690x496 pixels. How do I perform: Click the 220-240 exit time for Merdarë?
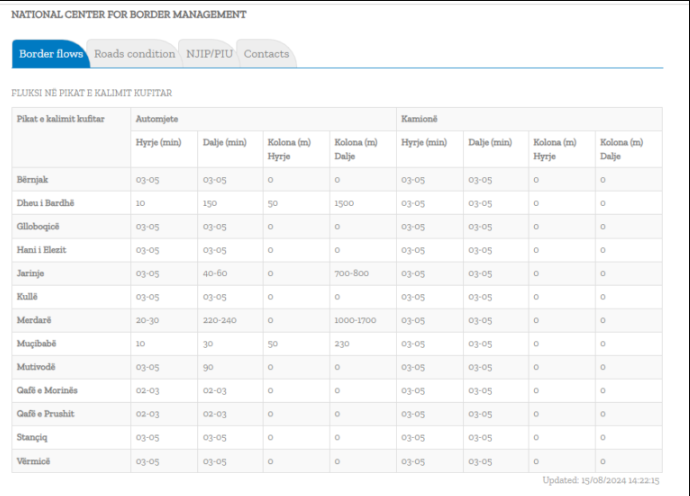[x=220, y=320]
